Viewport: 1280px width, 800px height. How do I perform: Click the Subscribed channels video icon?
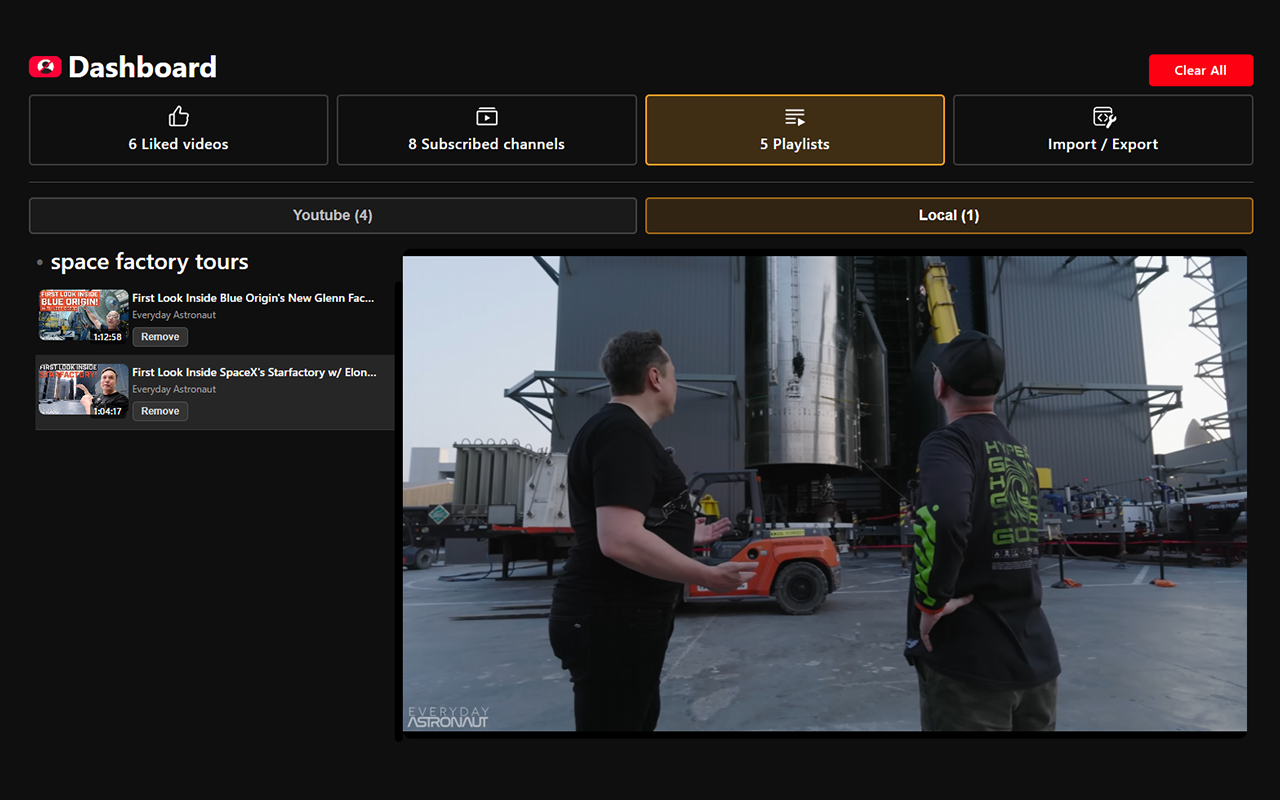486,116
